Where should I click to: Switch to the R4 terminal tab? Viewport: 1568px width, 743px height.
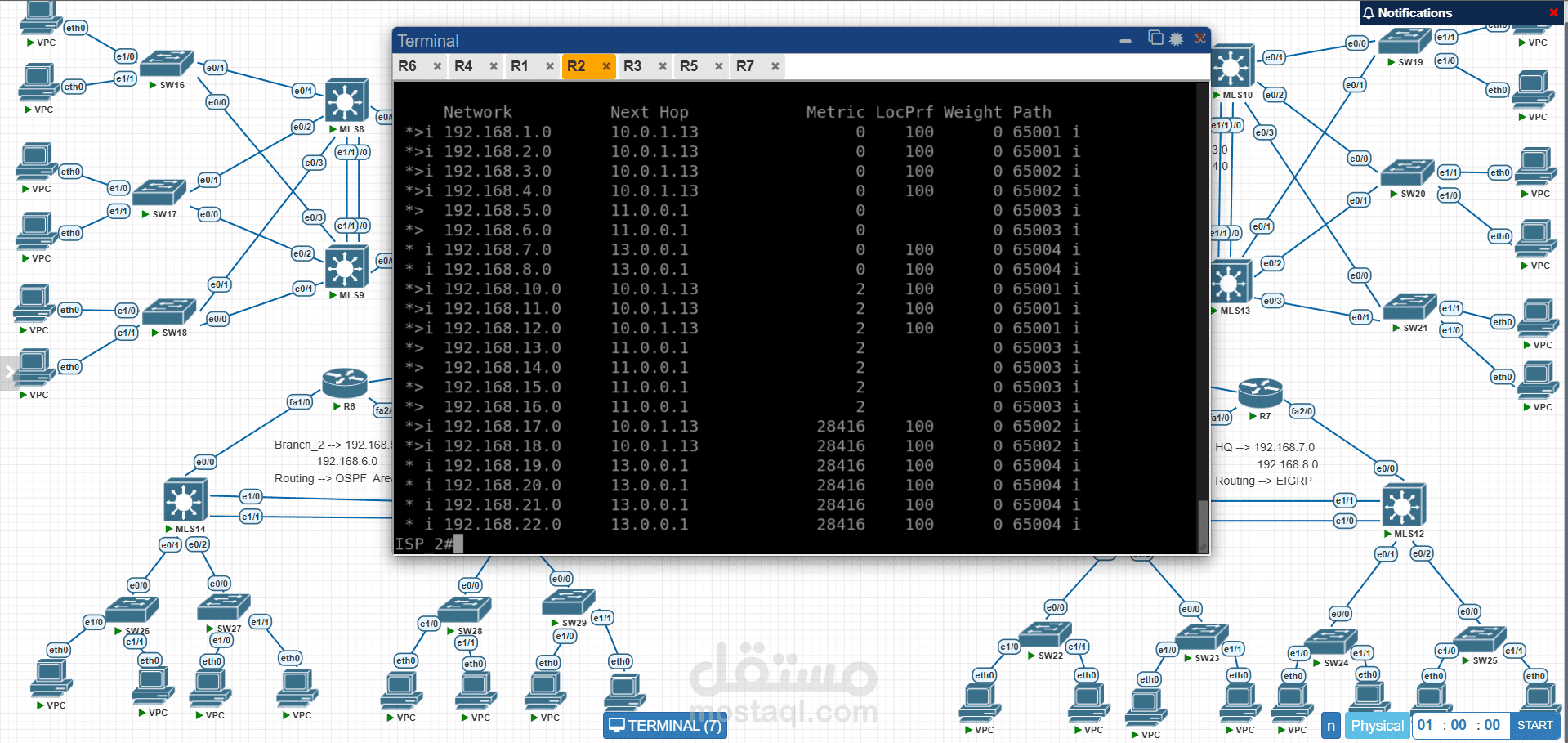coord(463,66)
